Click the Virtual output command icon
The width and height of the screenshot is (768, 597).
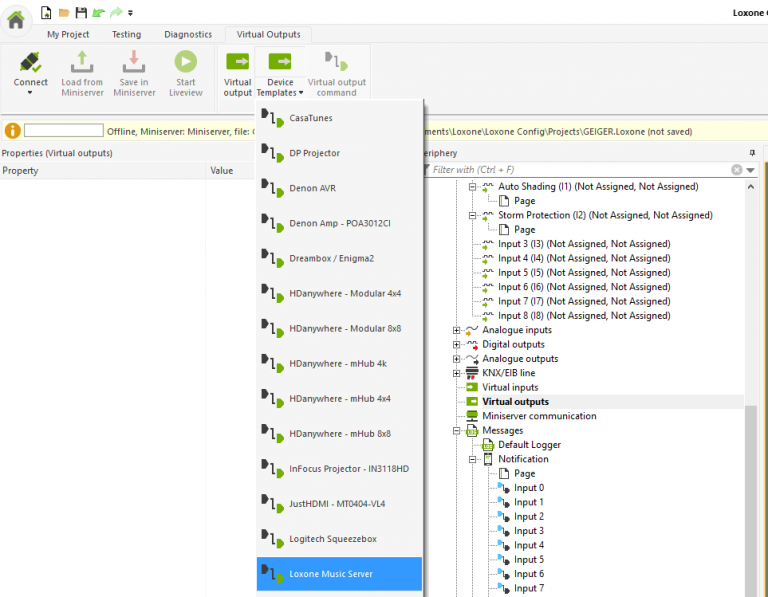click(x=336, y=62)
